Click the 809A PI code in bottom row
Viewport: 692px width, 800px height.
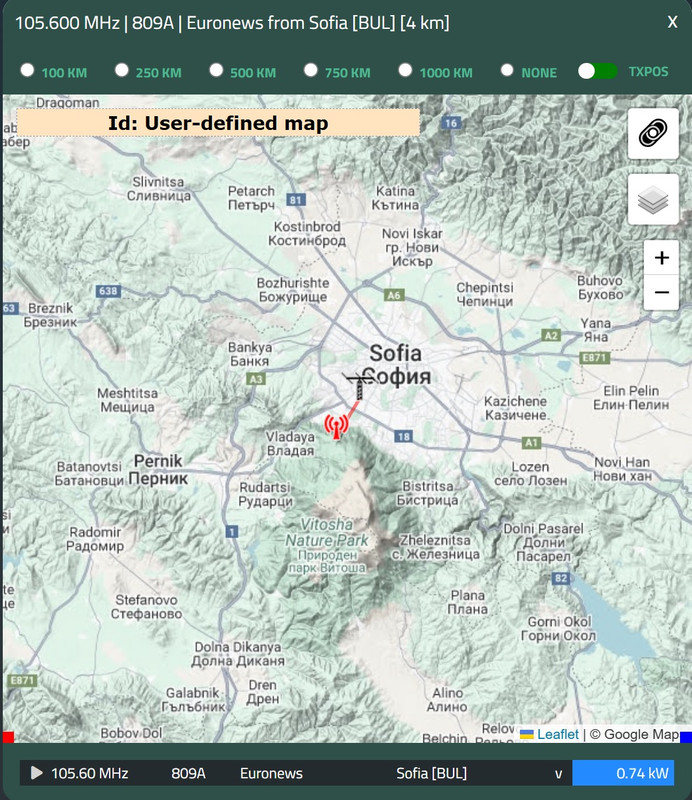tap(188, 773)
